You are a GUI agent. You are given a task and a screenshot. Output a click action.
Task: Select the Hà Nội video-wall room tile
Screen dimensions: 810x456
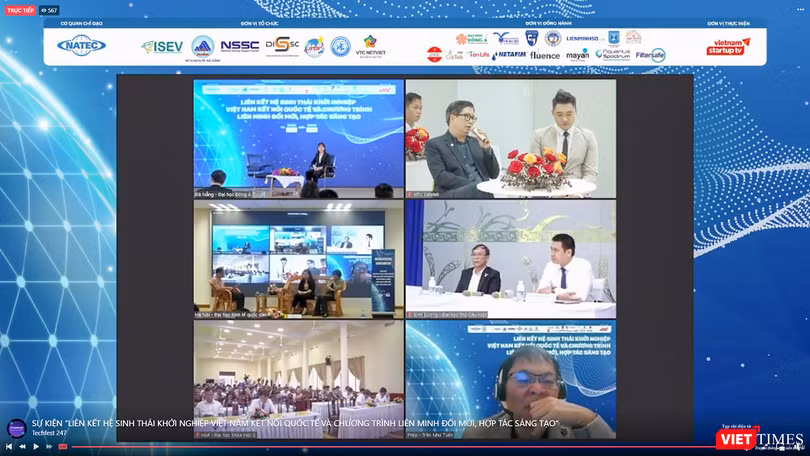point(299,259)
